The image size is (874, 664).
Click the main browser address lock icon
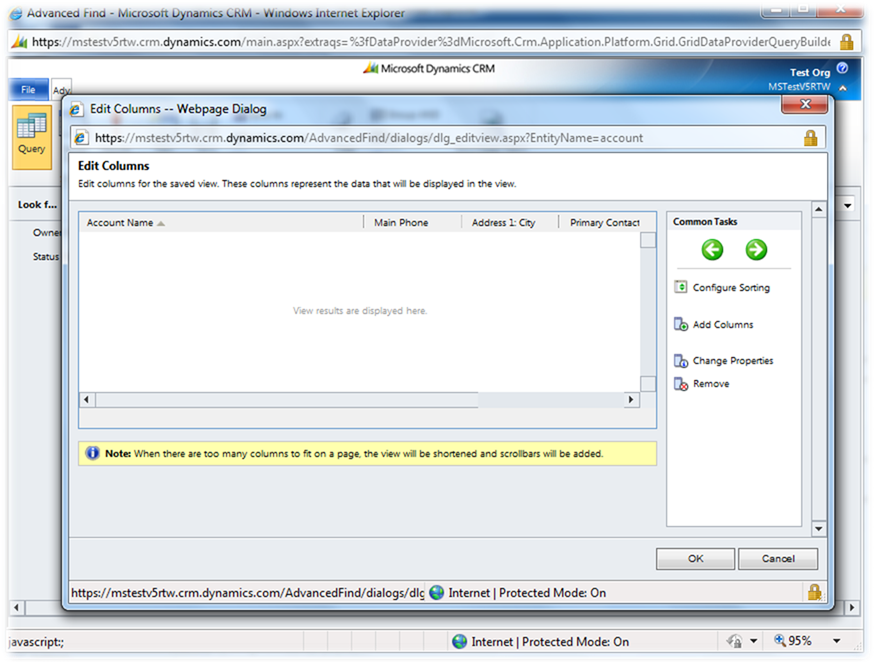tap(846, 42)
